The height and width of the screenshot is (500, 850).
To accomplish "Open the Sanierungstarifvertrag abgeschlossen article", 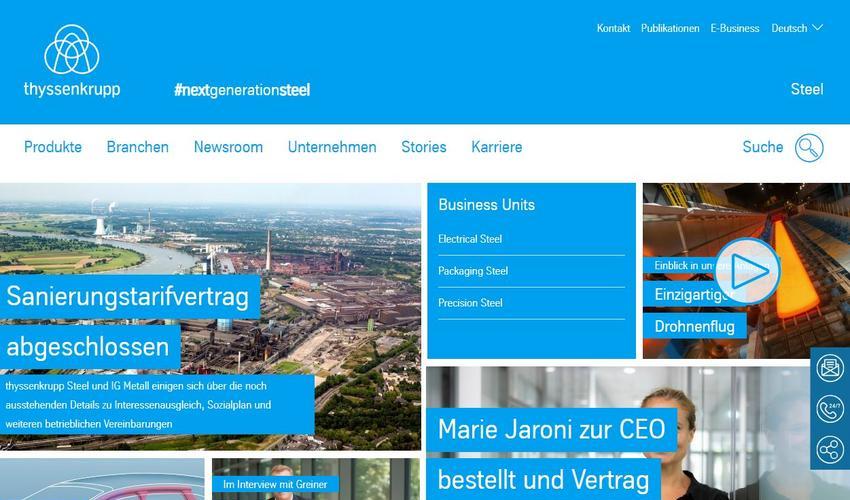I will pos(128,322).
